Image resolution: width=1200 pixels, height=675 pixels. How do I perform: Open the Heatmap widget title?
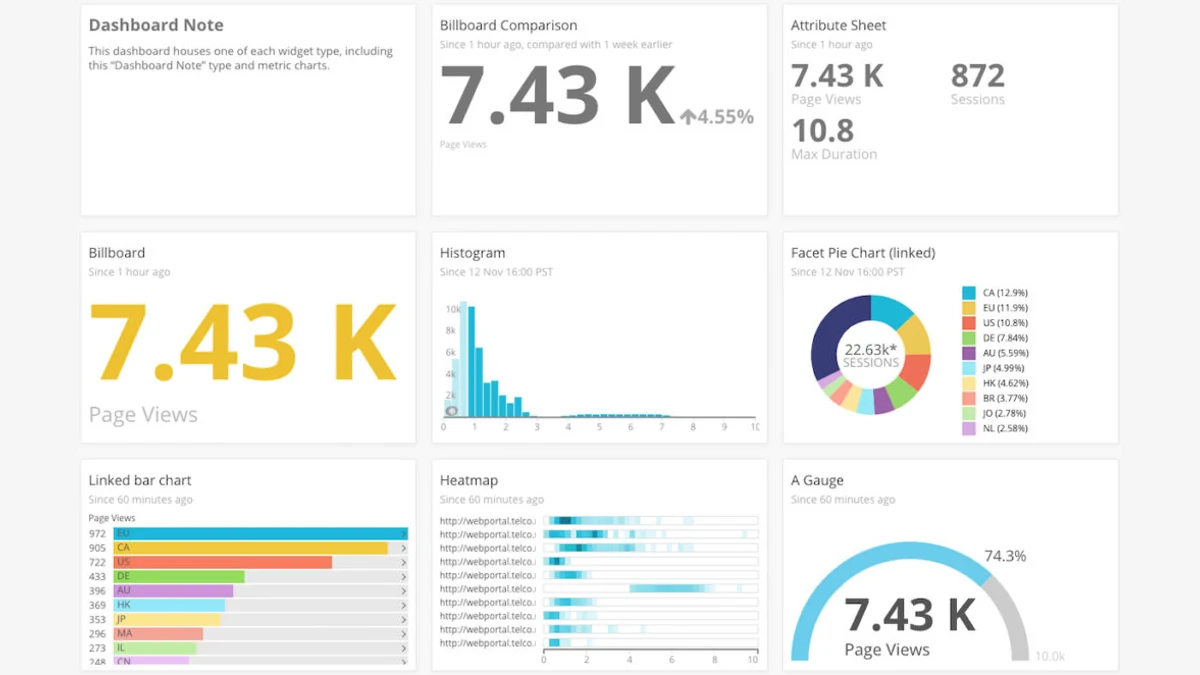click(x=468, y=481)
